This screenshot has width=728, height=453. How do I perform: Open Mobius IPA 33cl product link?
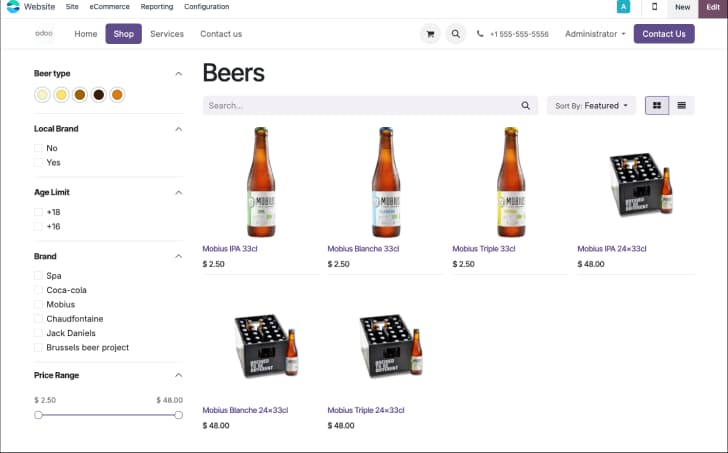[x=230, y=249]
